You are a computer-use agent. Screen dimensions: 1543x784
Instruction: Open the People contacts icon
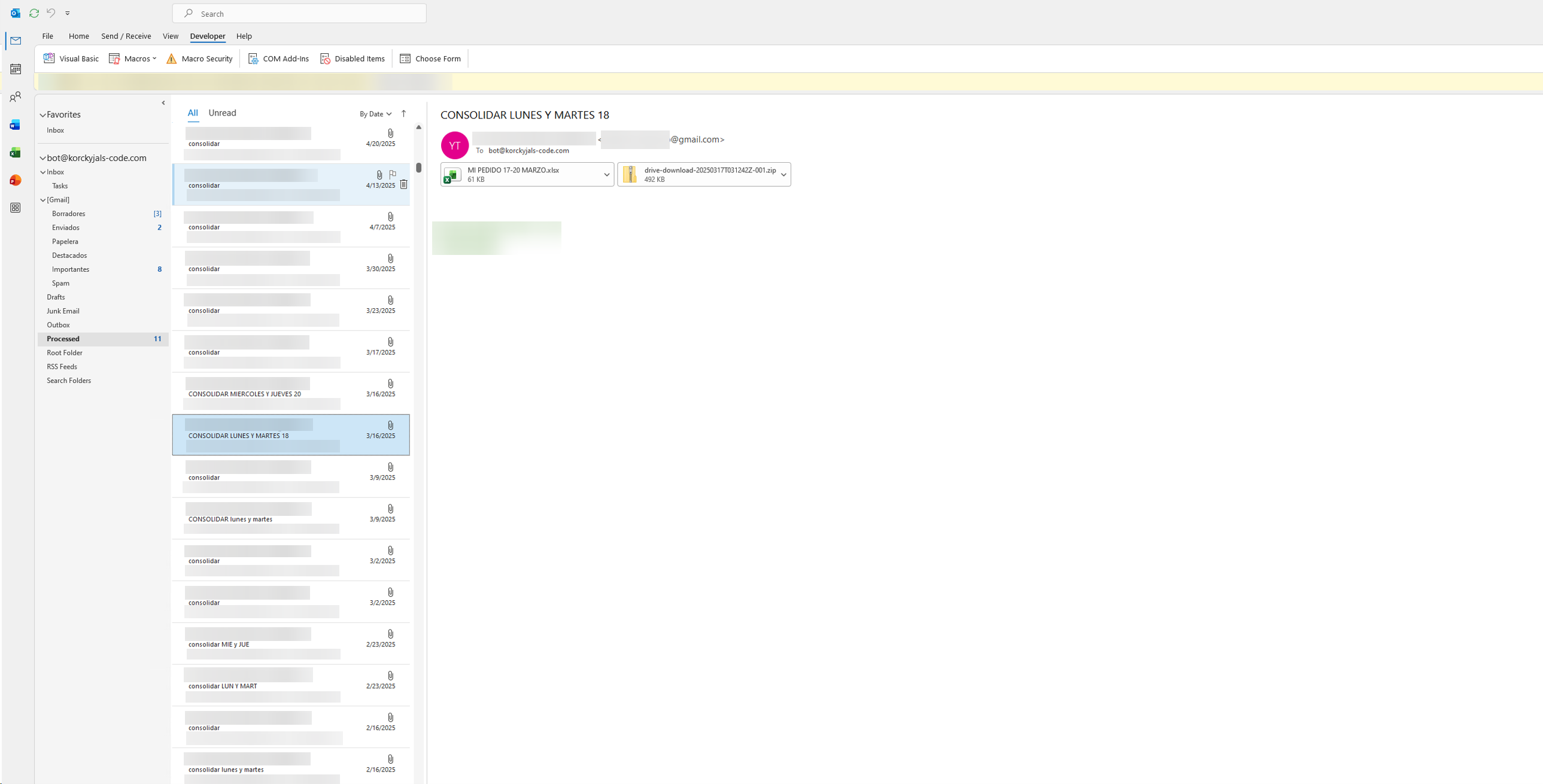pos(16,96)
